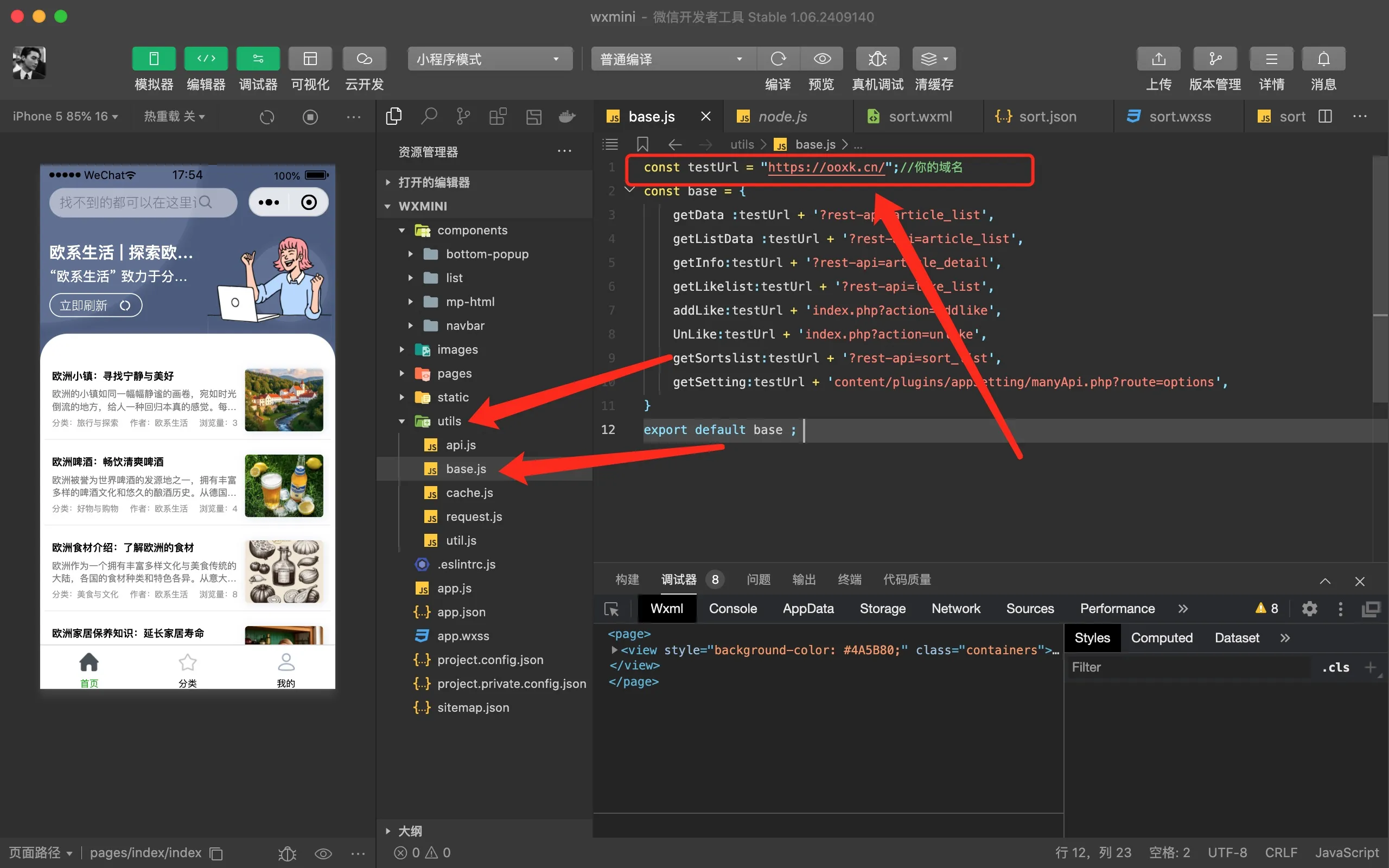This screenshot has height=868, width=1389.
Task: Click the 编译 compile refresh icon
Action: click(x=778, y=59)
